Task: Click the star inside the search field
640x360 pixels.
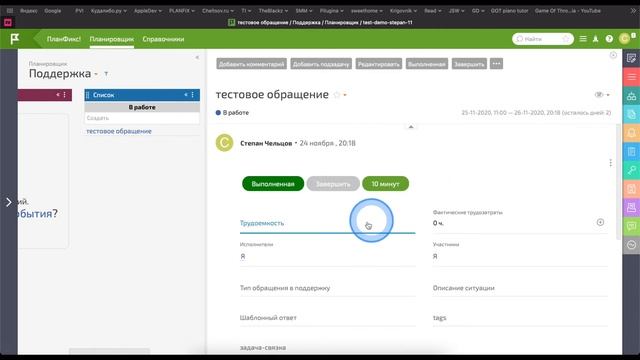Action: pos(566,39)
